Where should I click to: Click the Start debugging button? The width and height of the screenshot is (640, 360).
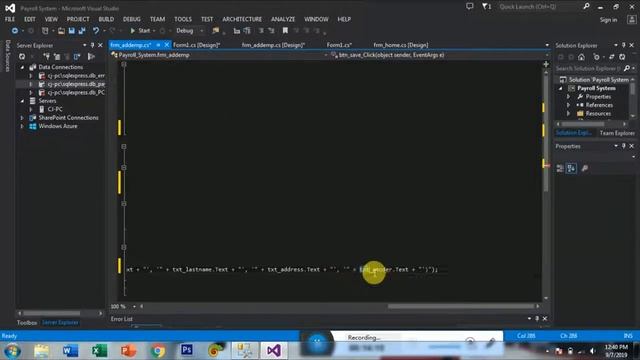coord(140,31)
